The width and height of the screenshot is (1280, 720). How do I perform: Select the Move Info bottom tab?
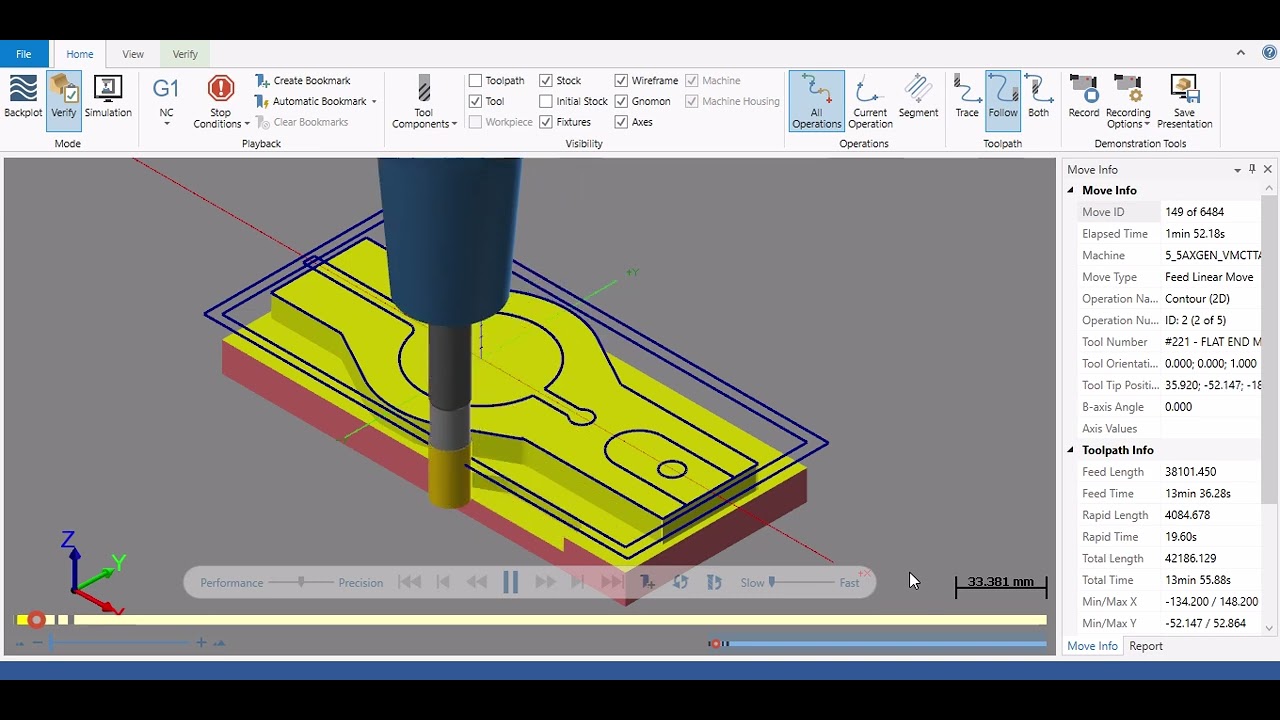[1092, 646]
